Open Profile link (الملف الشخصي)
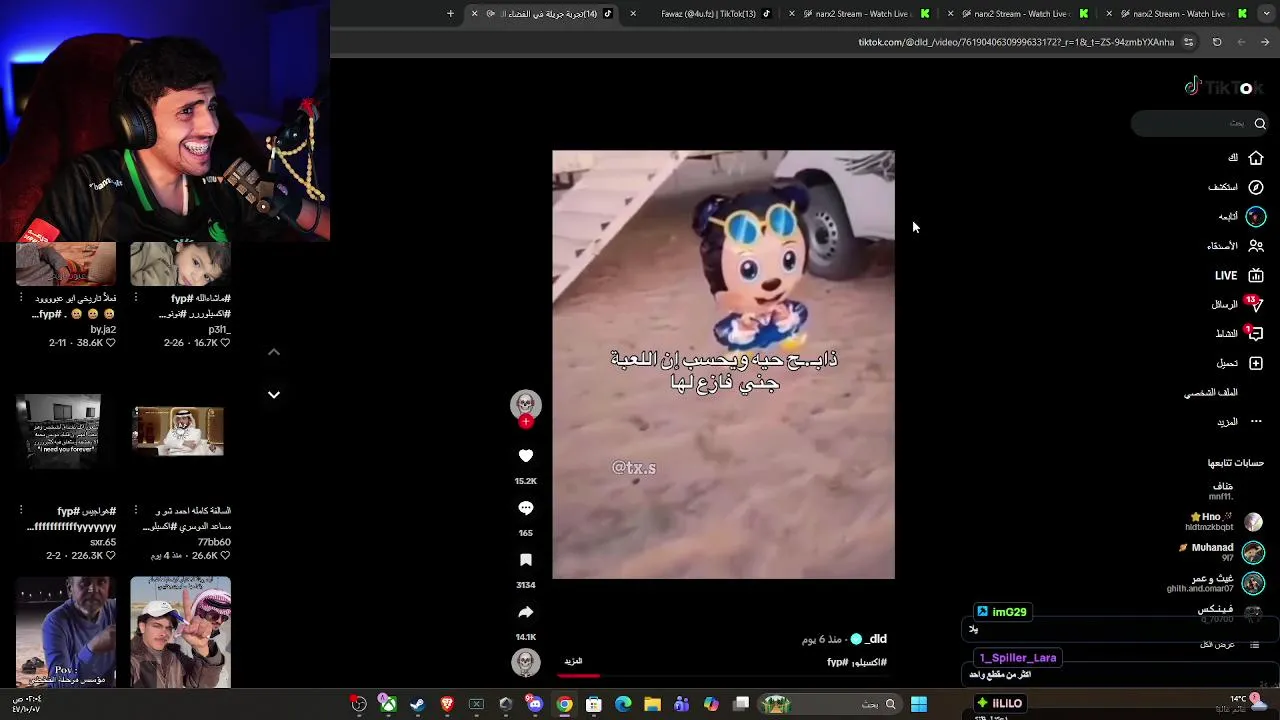Screen dimensions: 1280x720 click(x=1211, y=392)
